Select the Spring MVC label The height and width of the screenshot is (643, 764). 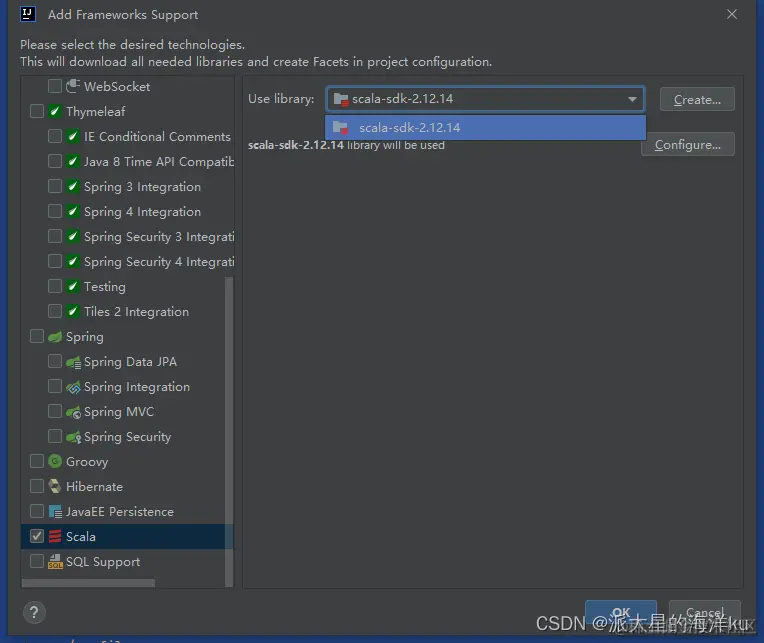(119, 412)
